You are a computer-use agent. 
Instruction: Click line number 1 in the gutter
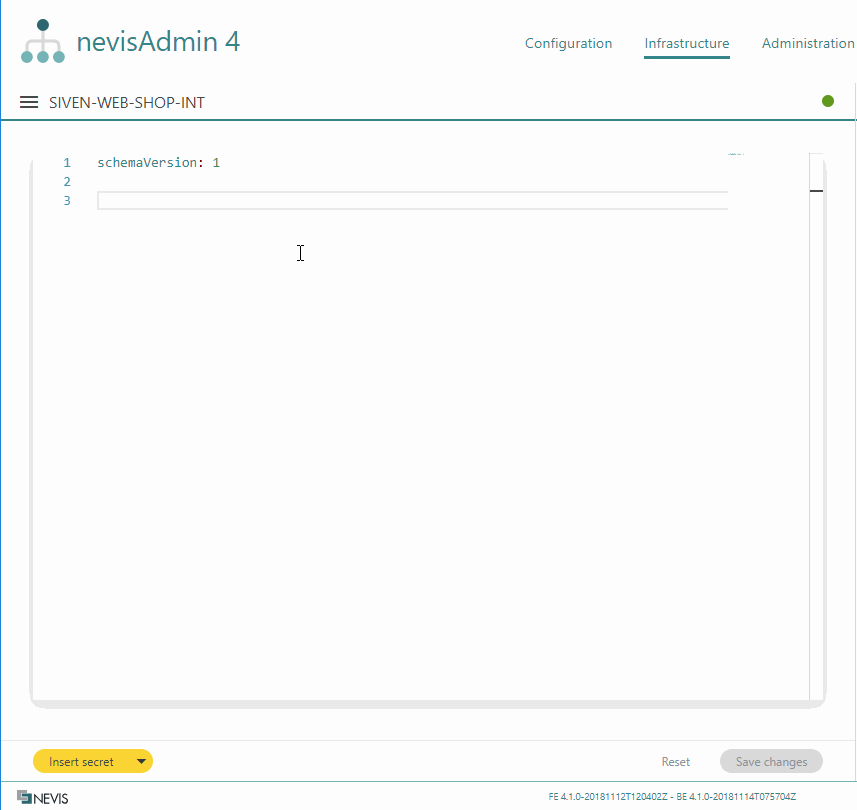67,162
